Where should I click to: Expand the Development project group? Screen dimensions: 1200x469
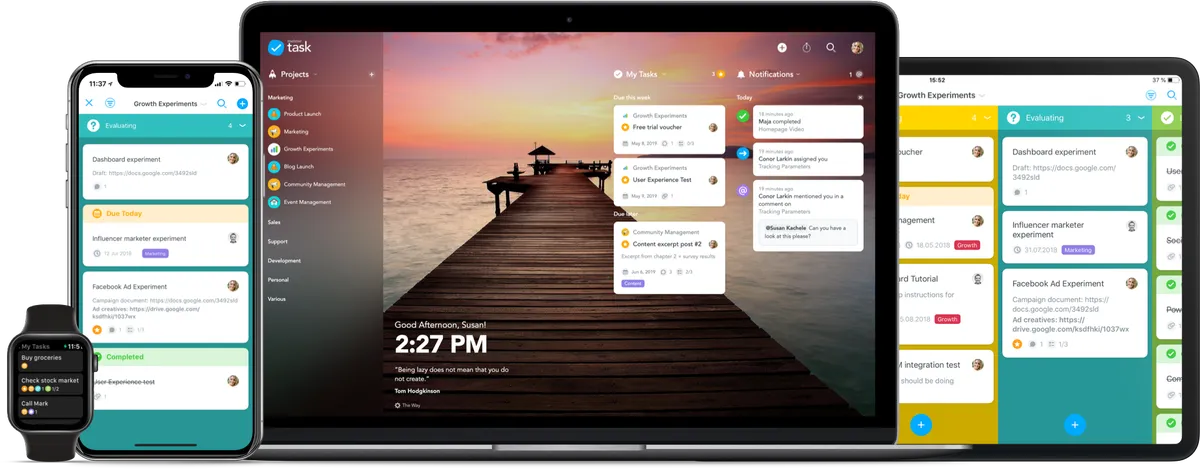pos(284,260)
